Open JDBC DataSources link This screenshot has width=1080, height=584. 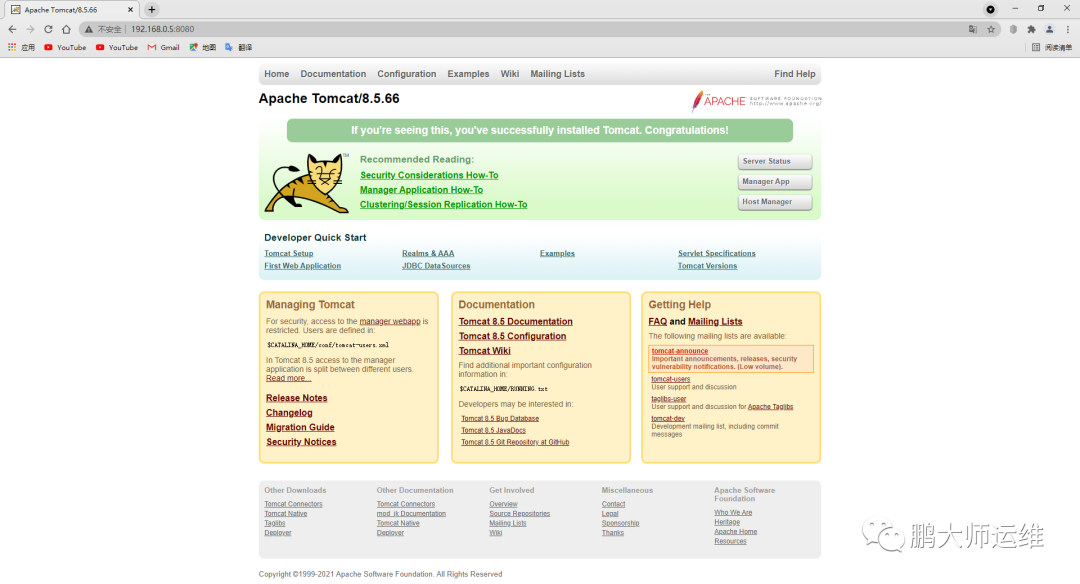click(x=436, y=266)
